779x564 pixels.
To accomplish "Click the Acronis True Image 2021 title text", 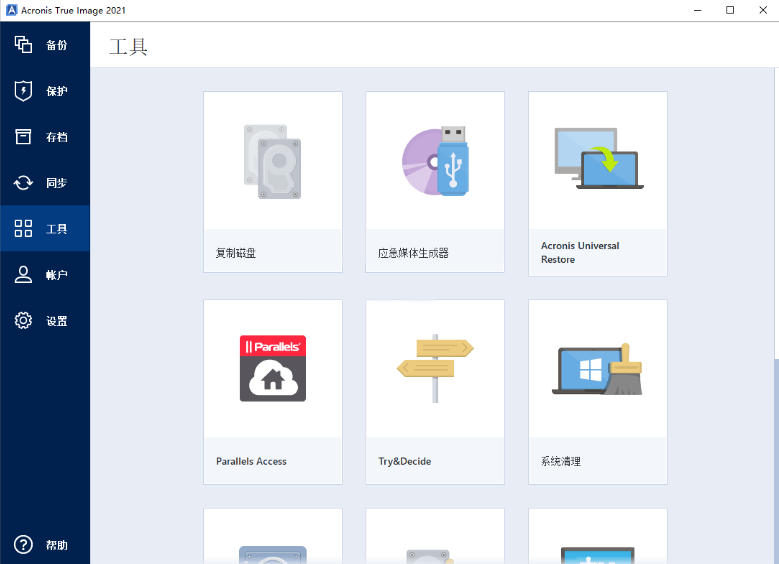I will pyautogui.click(x=73, y=10).
